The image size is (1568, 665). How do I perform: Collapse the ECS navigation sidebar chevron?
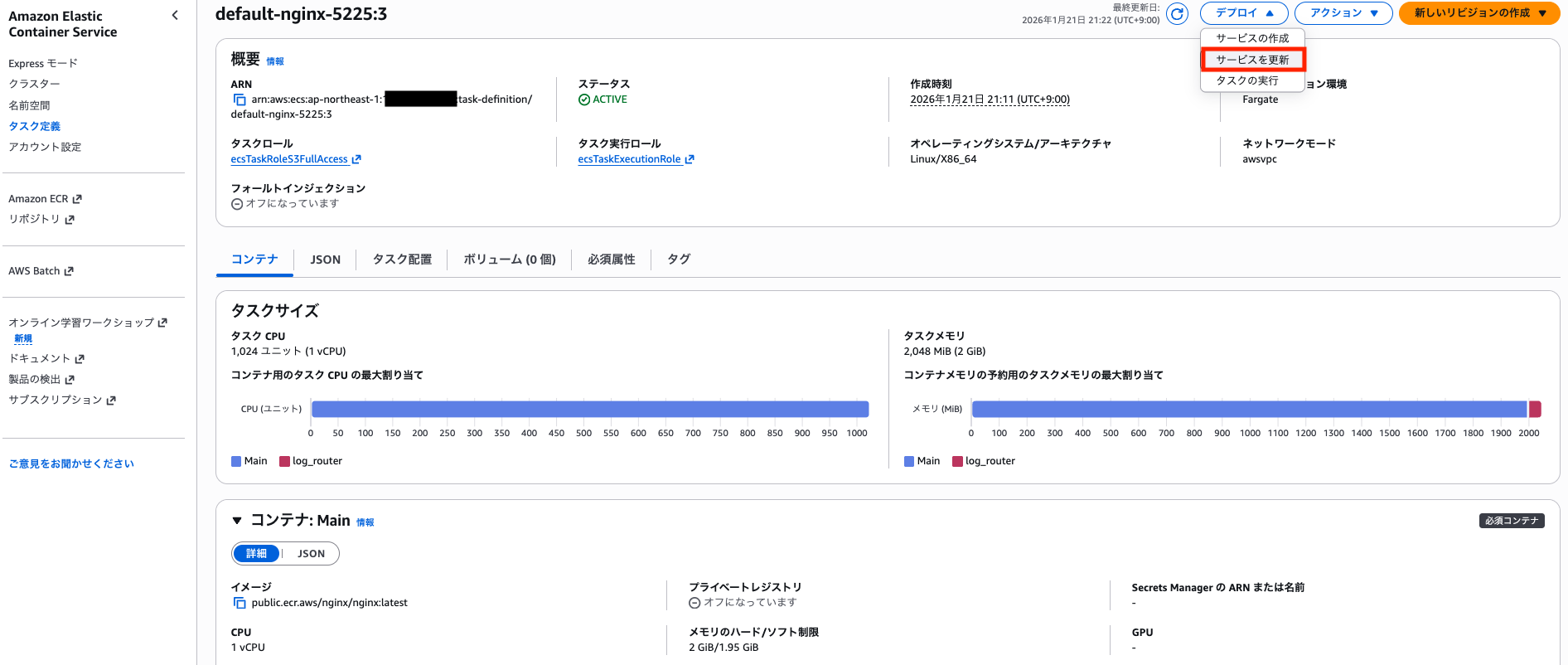(175, 15)
